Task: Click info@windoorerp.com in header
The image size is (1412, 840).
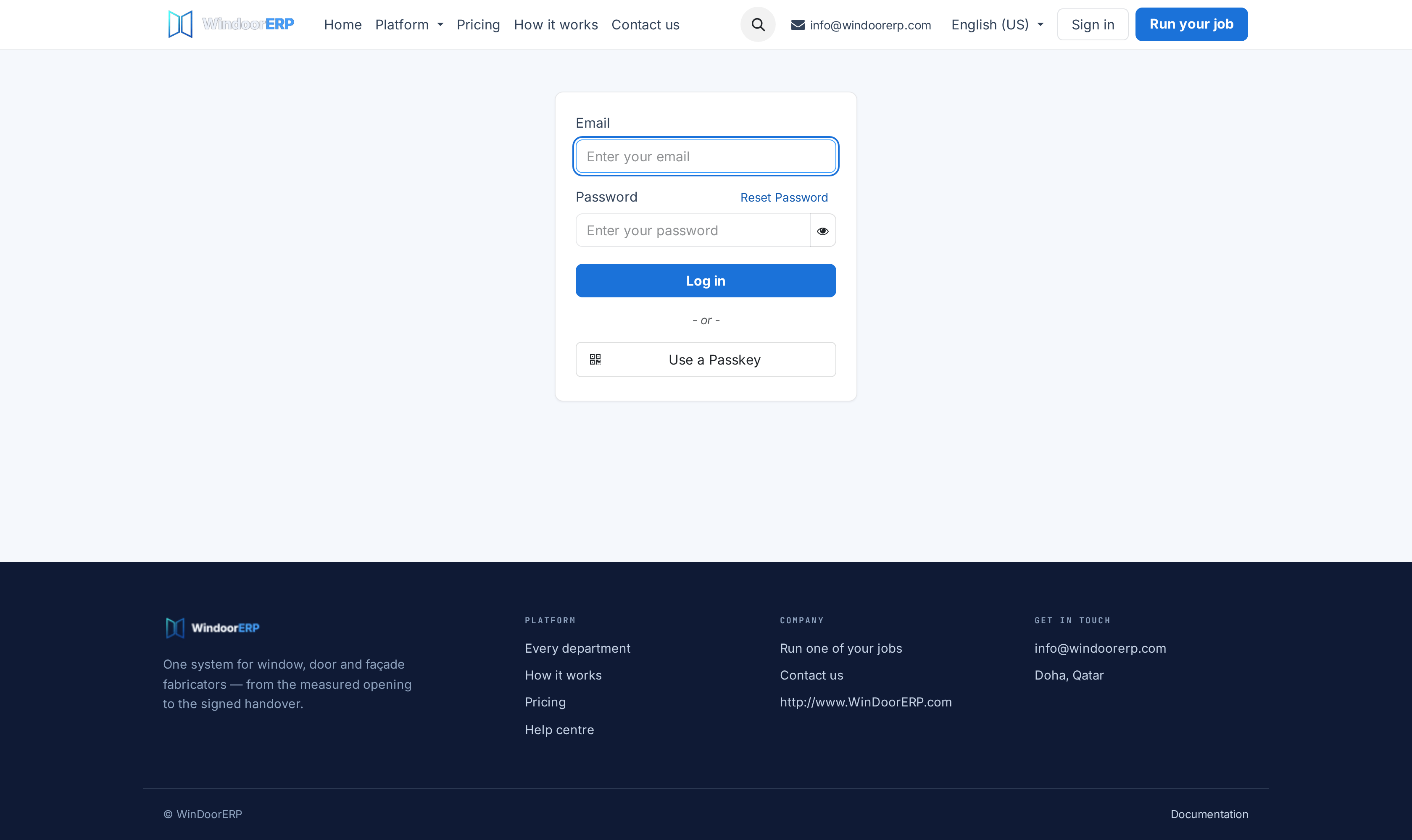Action: [x=870, y=25]
